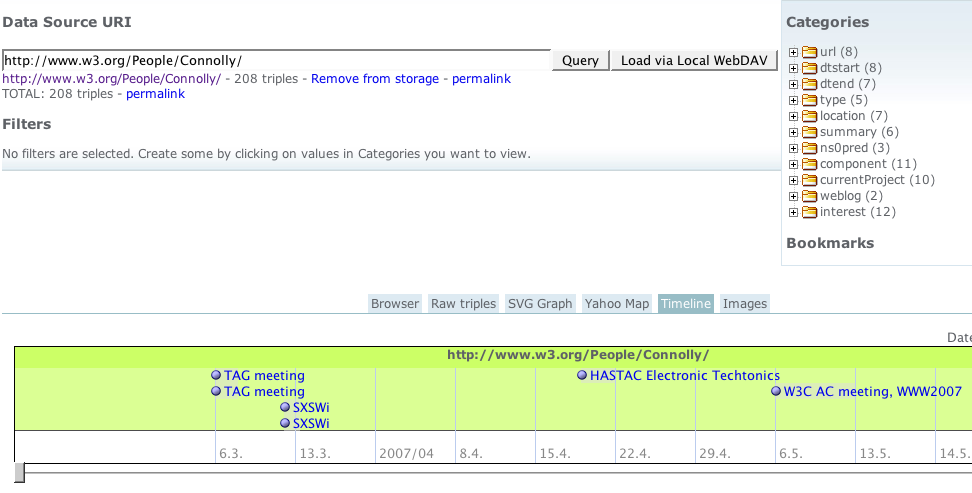The height and width of the screenshot is (493, 972).
Task: Click the Remove from storage link
Action: (x=375, y=79)
